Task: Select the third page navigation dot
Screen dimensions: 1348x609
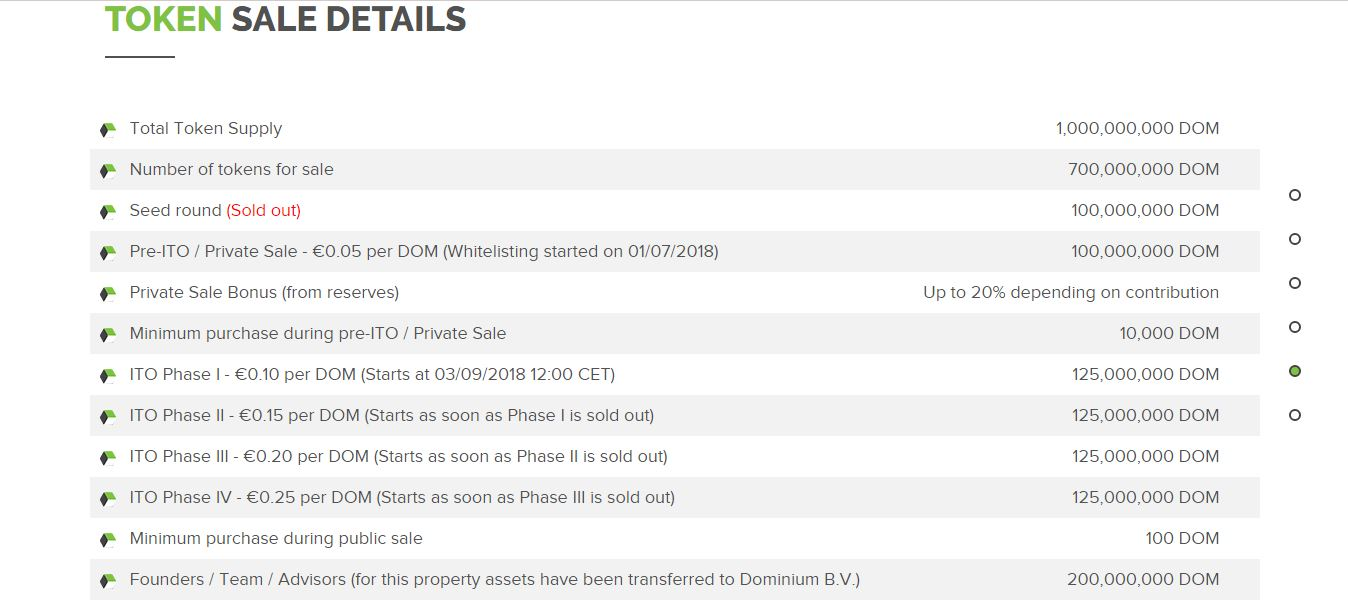Action: click(1295, 283)
